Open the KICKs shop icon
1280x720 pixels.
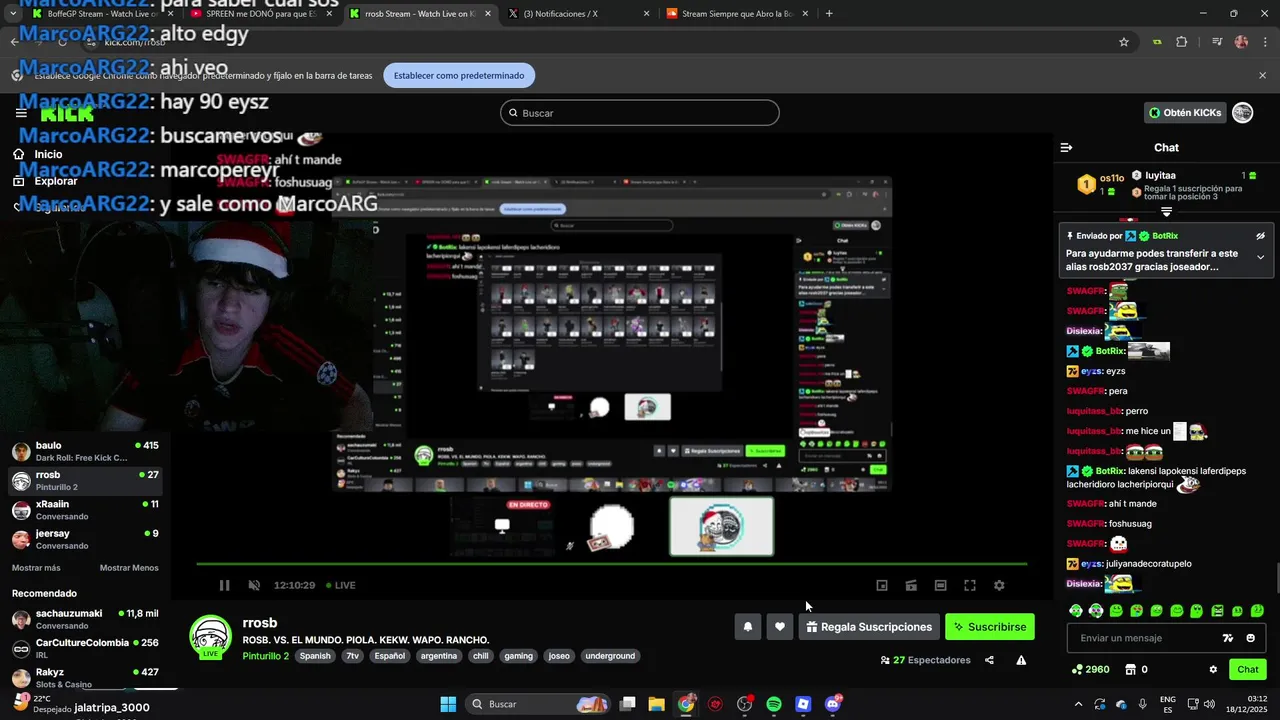tap(1131, 669)
